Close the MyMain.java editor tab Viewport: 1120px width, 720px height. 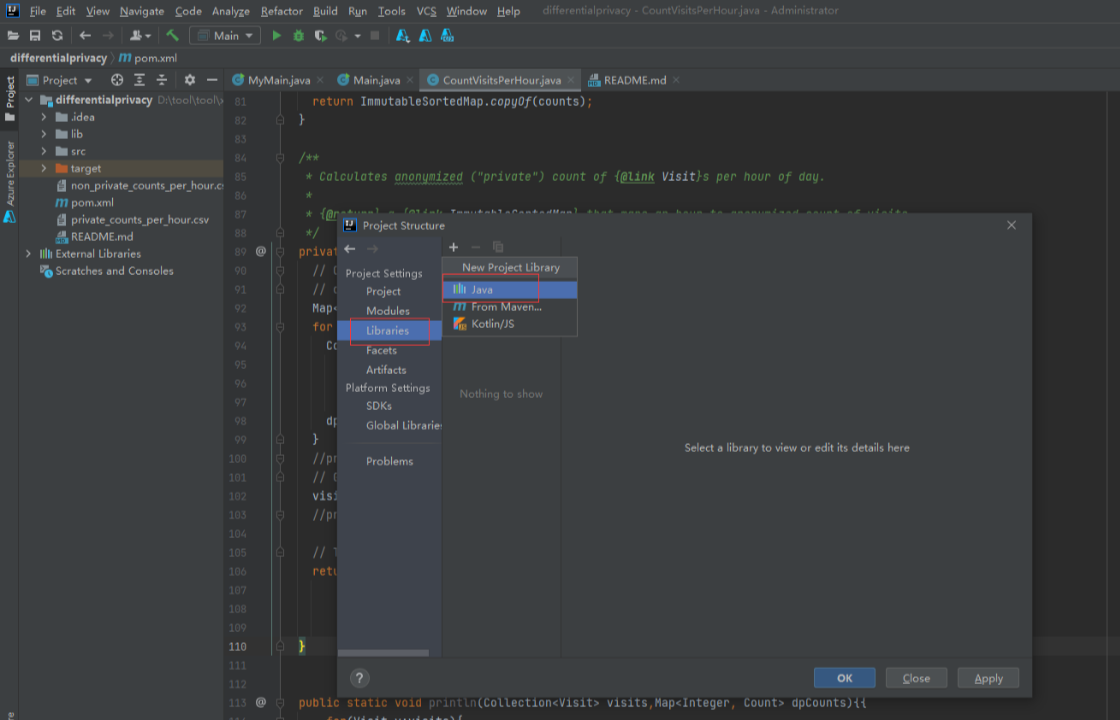(x=320, y=80)
